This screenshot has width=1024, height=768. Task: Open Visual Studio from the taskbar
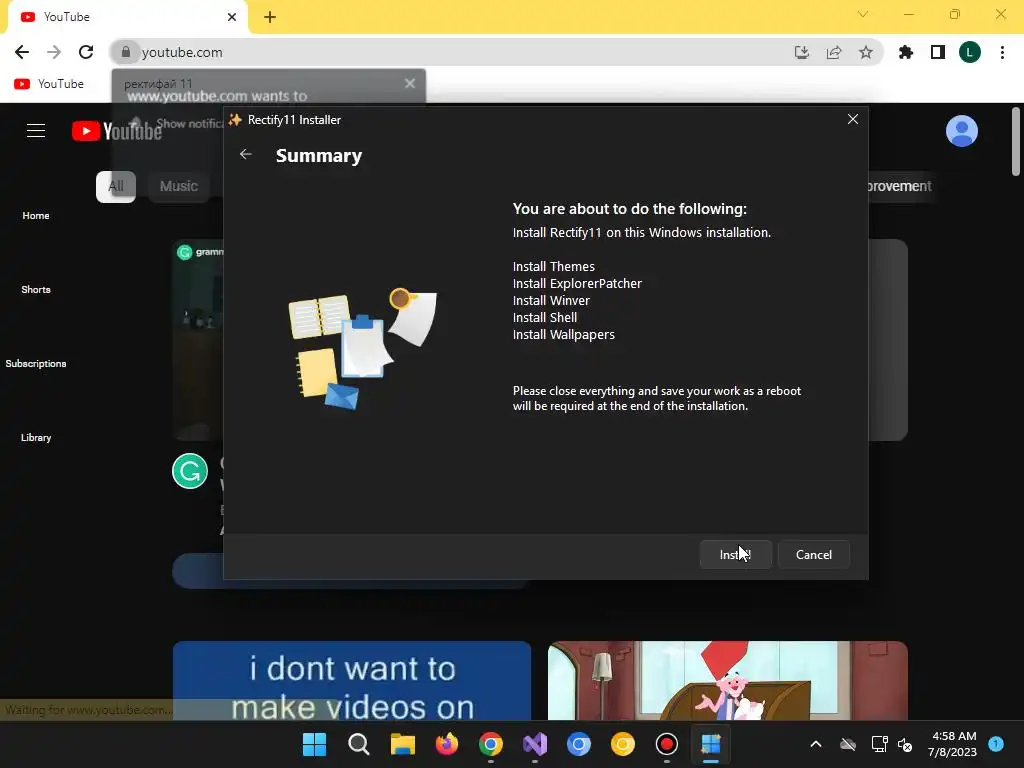535,744
